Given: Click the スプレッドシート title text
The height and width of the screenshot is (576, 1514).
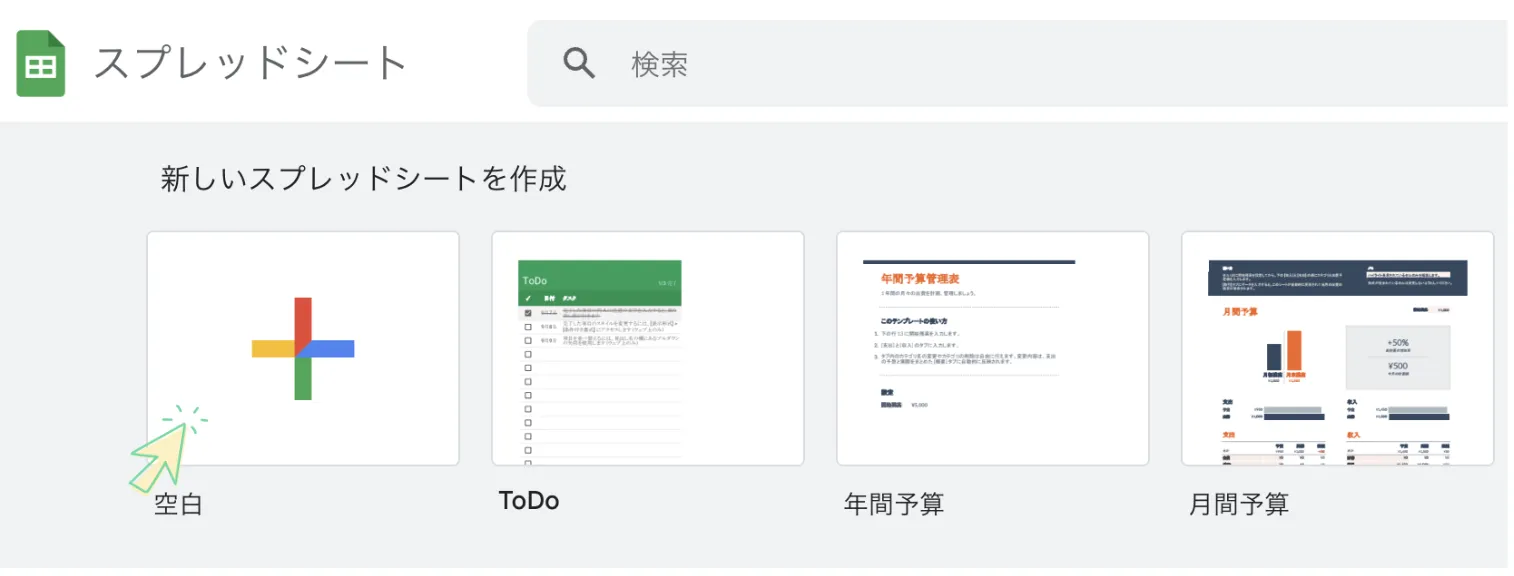Looking at the screenshot, I should pos(250,64).
